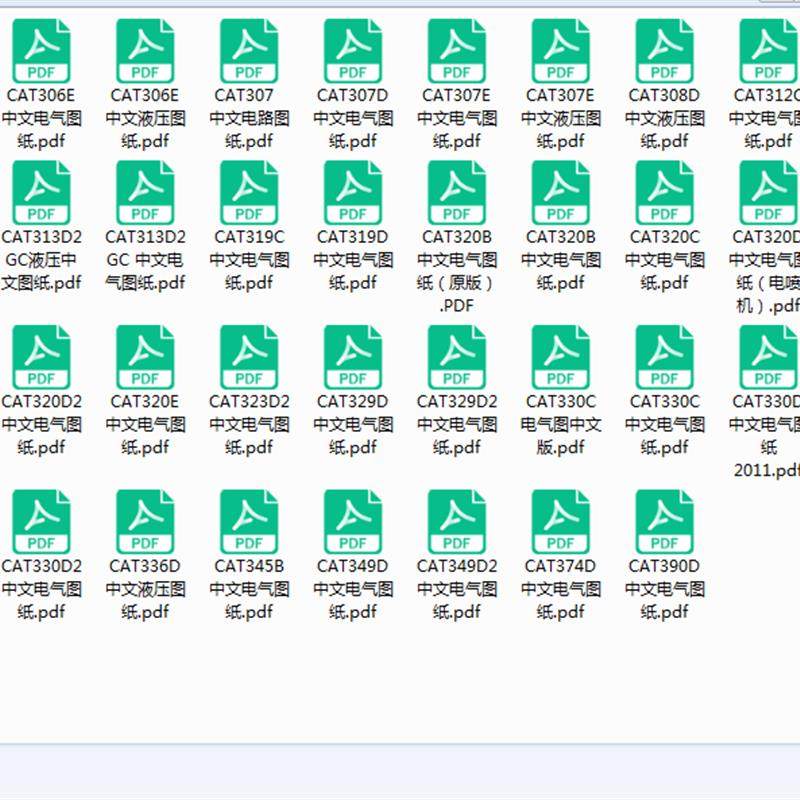Click the CAT329D 中文电气图纸 PDF icon
This screenshot has width=800, height=800.
(x=353, y=357)
